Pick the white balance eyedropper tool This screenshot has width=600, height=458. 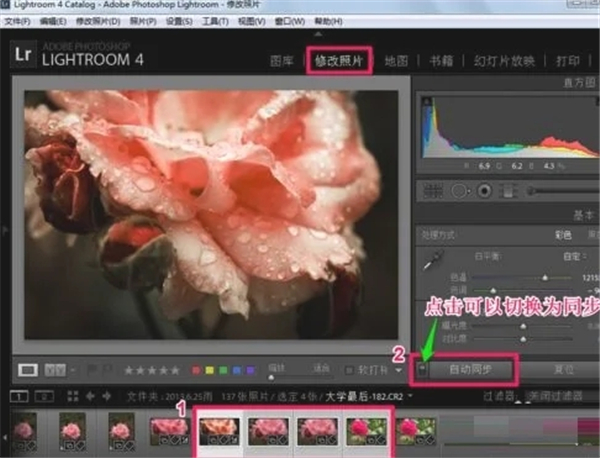(433, 260)
